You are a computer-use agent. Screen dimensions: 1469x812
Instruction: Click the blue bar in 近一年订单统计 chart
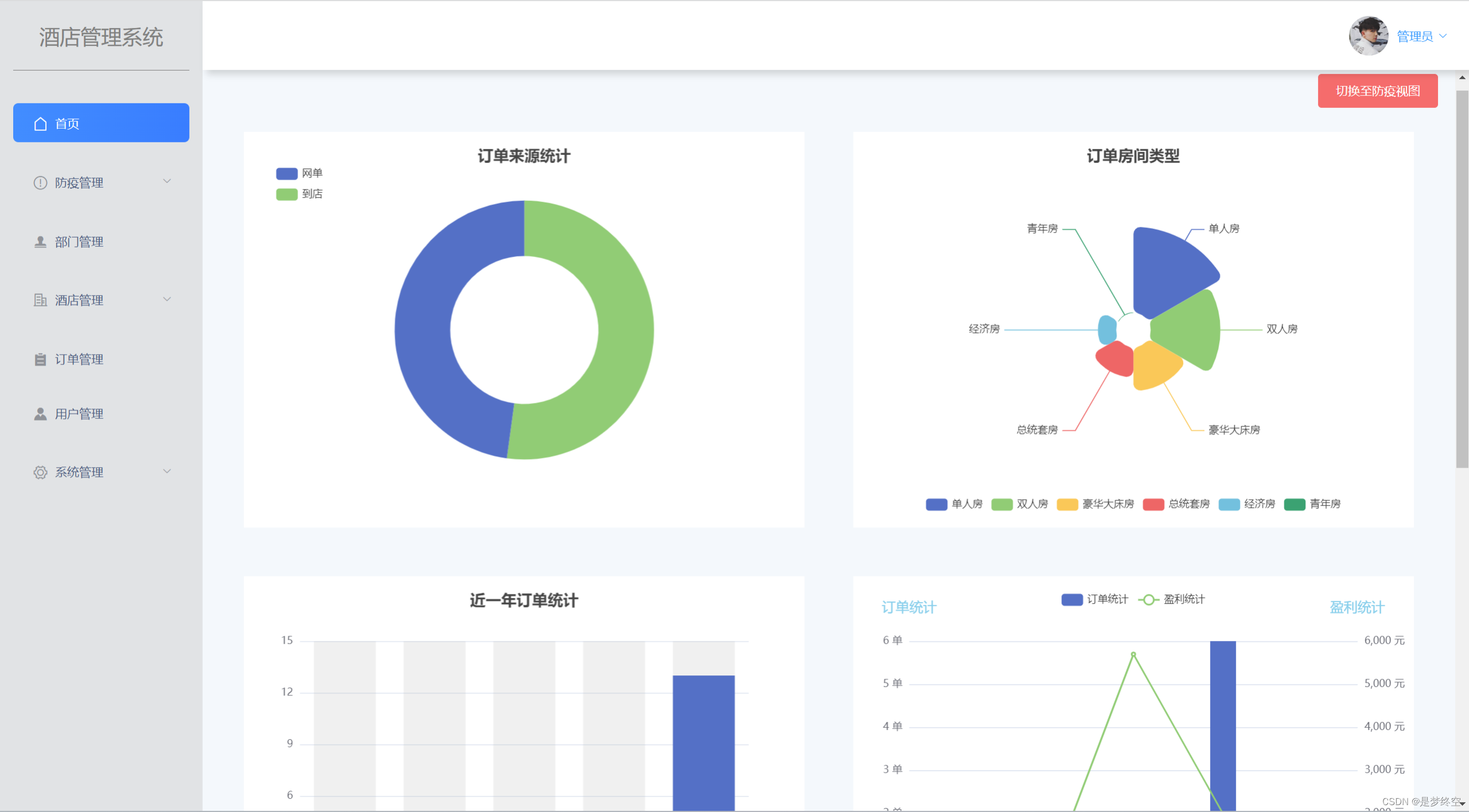(703, 743)
